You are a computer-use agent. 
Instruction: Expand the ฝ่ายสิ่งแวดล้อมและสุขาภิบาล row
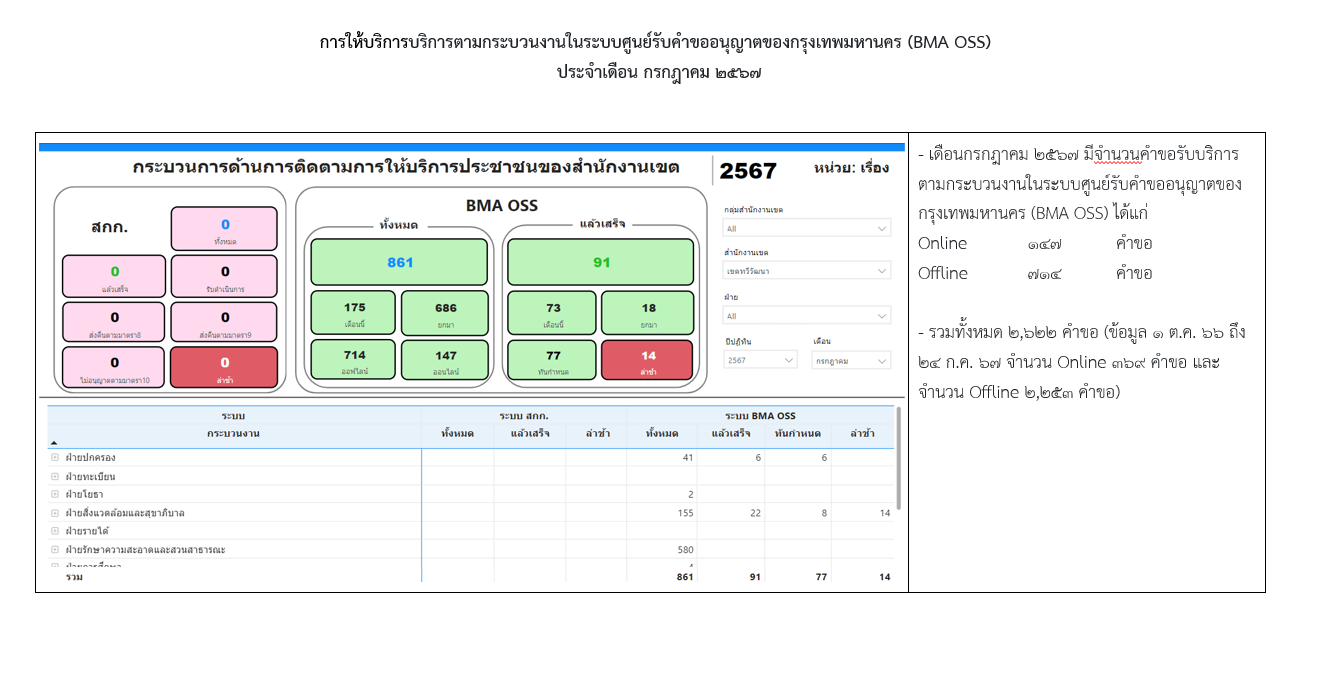click(x=55, y=513)
